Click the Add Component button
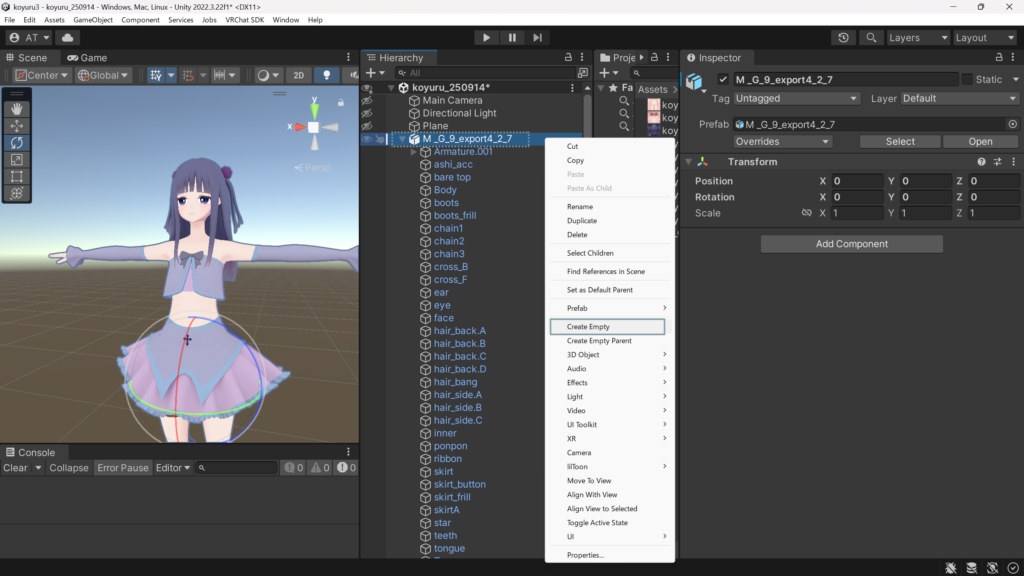The height and width of the screenshot is (576, 1024). 851,244
